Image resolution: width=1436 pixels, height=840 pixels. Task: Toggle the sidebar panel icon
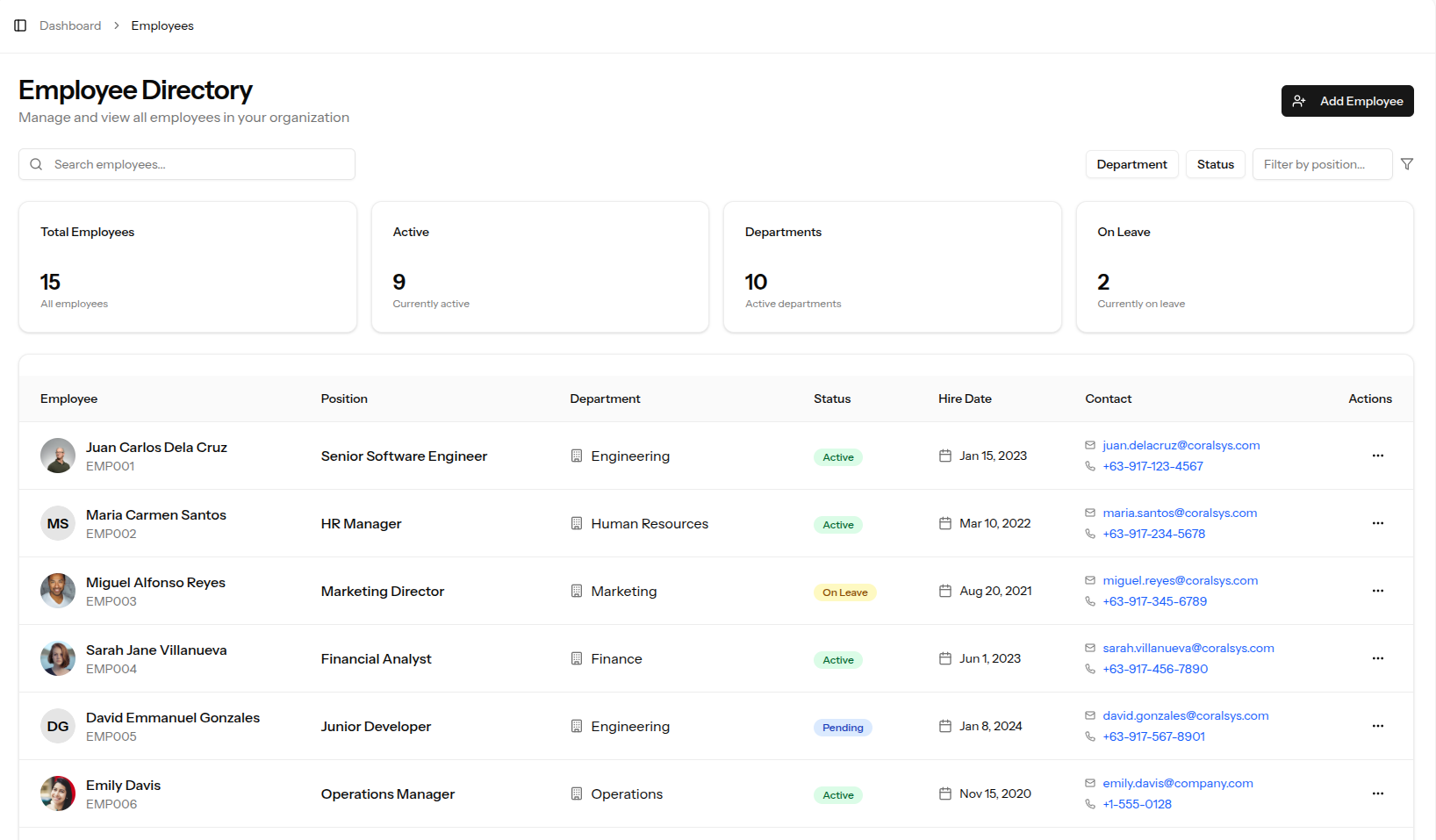tap(20, 25)
